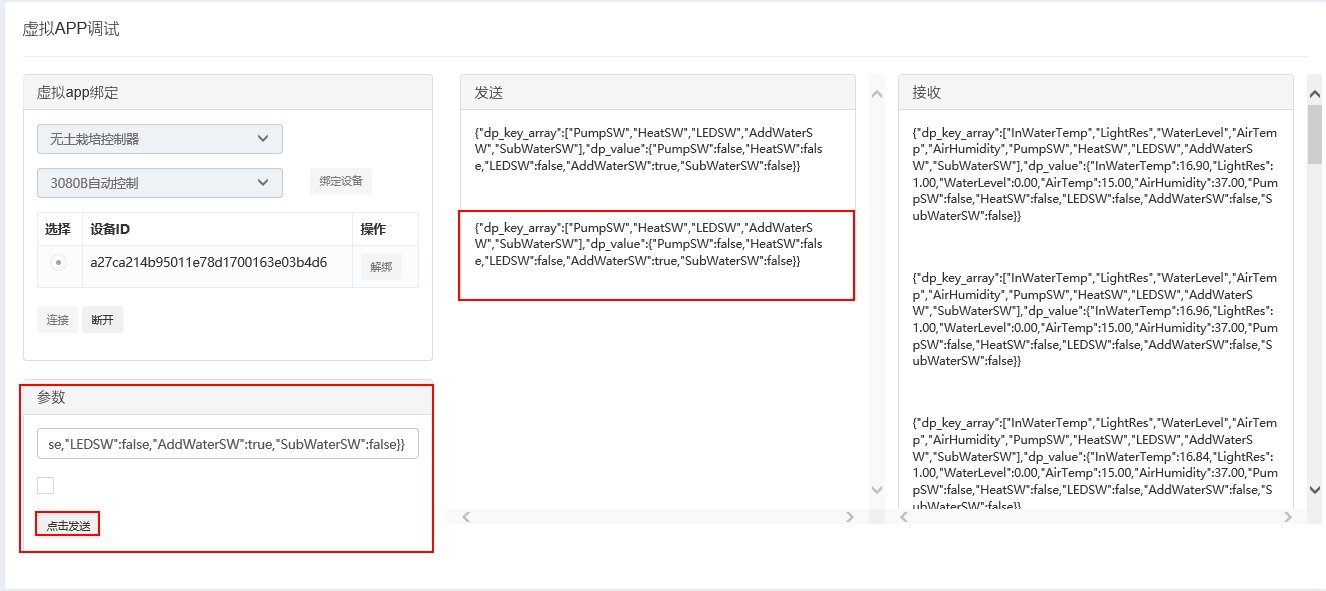
Task: Click down scroll arrow of 发送 panel
Action: [877, 489]
